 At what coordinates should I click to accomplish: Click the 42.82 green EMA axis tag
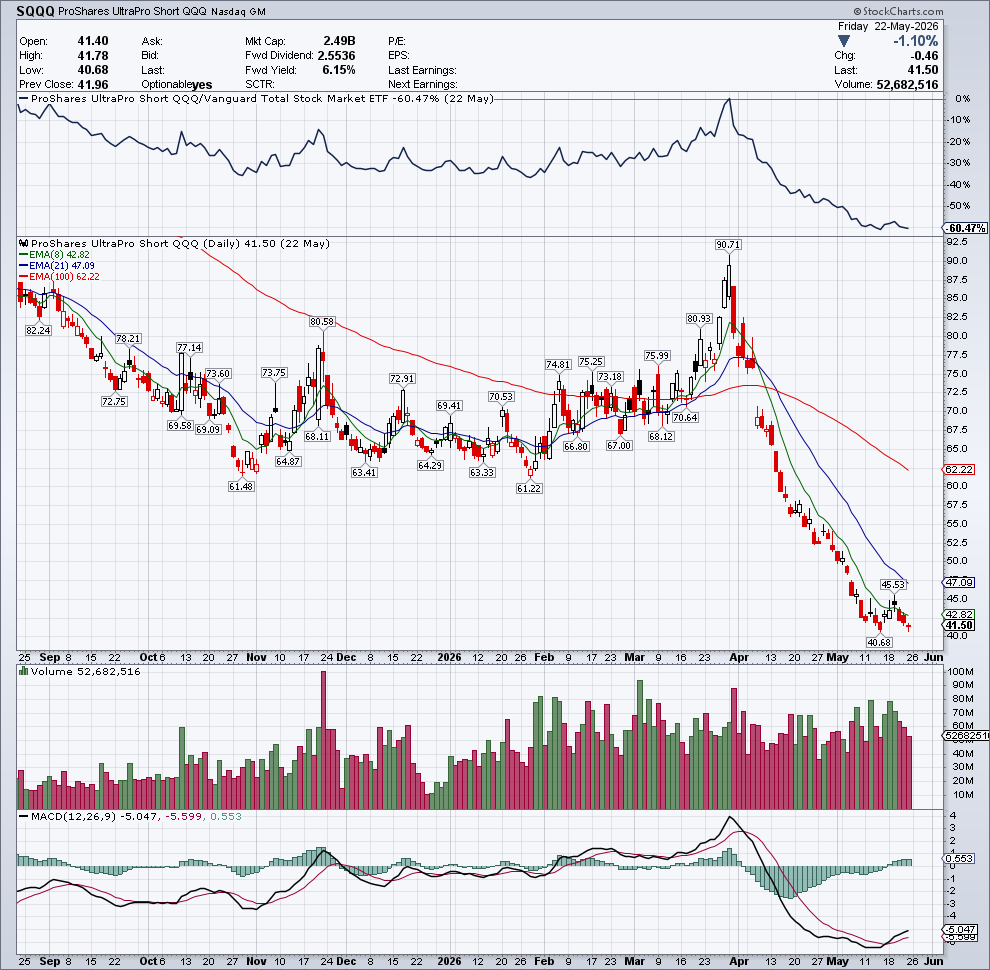coord(959,614)
